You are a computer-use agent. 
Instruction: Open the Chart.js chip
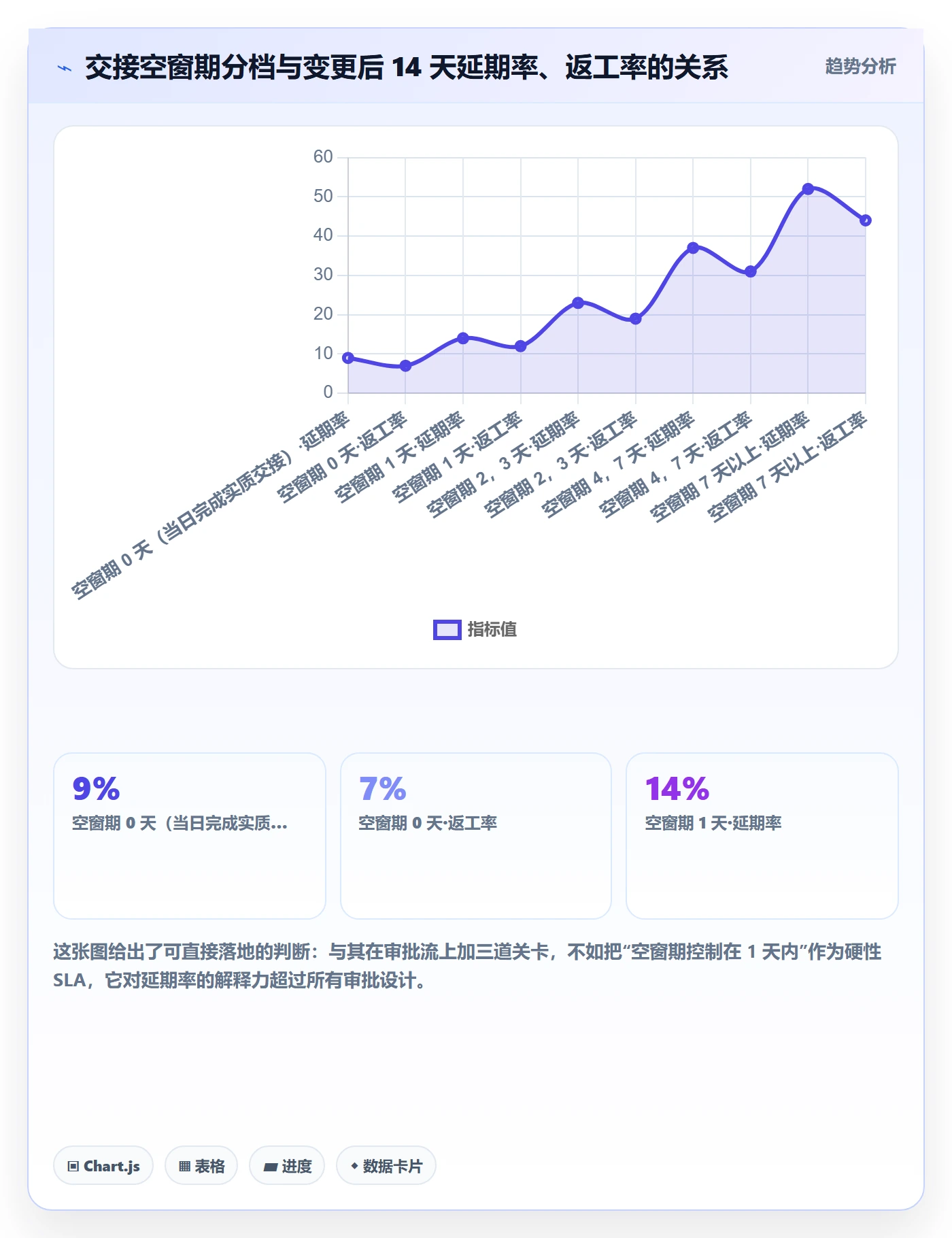(x=103, y=1166)
